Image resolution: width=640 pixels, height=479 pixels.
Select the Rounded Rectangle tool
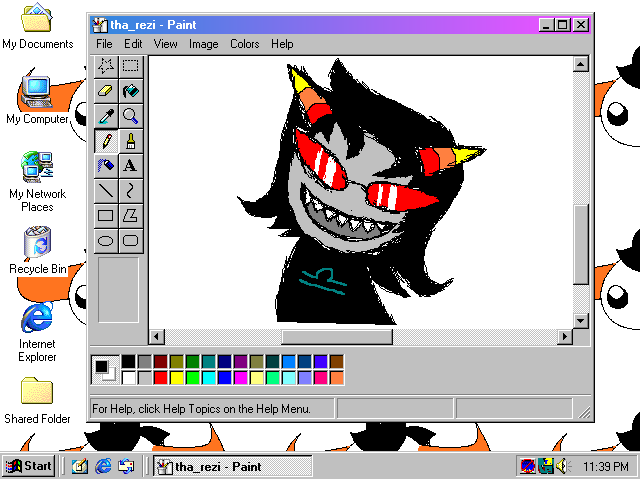pos(130,240)
